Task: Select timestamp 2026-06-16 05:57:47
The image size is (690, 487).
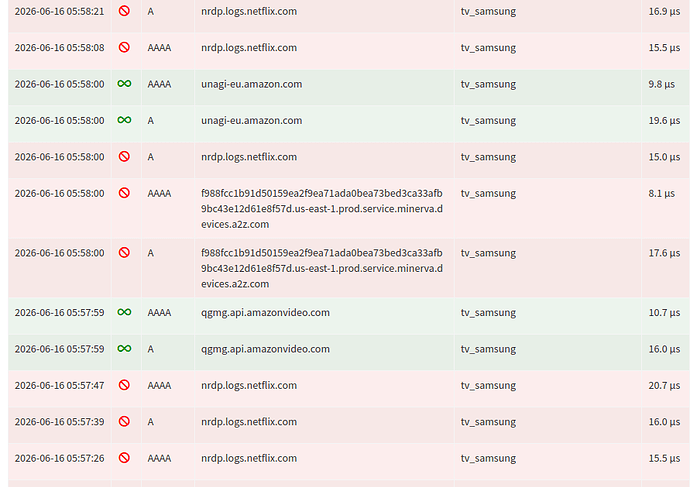Action: [59, 385]
